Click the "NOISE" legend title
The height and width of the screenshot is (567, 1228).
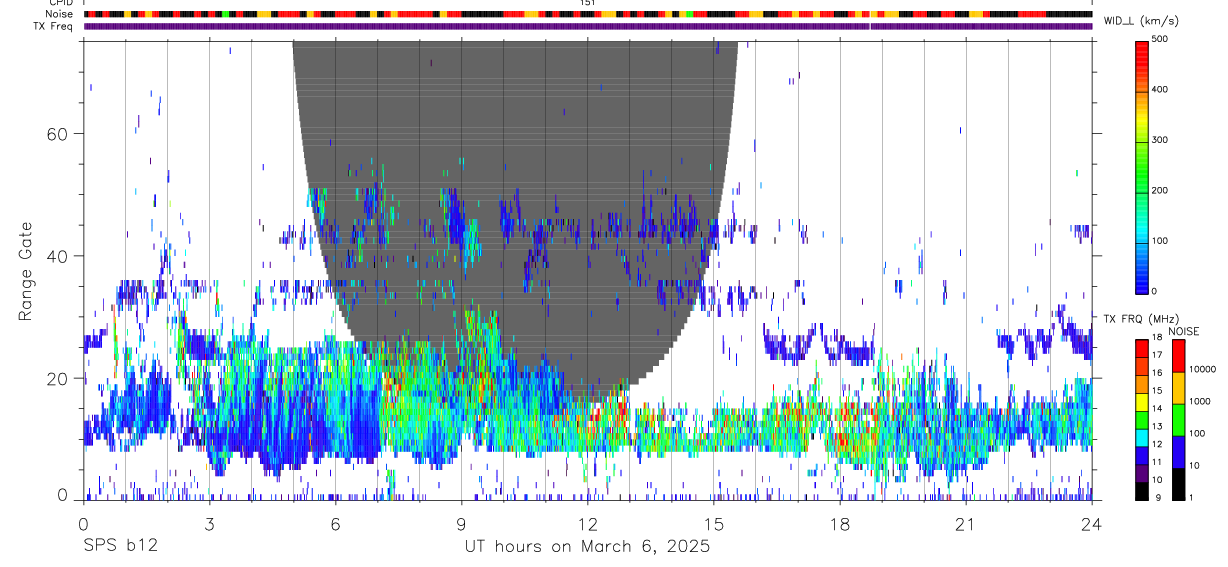tap(1184, 331)
